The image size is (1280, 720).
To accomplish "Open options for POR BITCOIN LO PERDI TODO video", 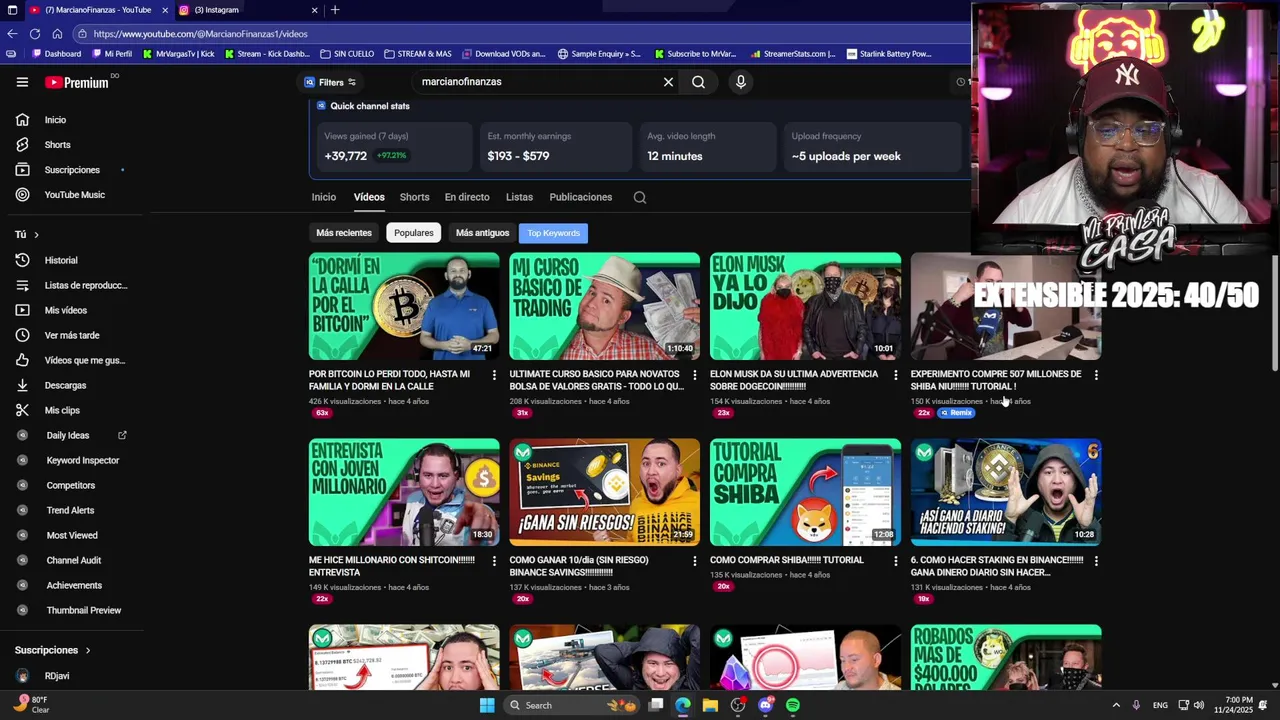I will pos(493,375).
